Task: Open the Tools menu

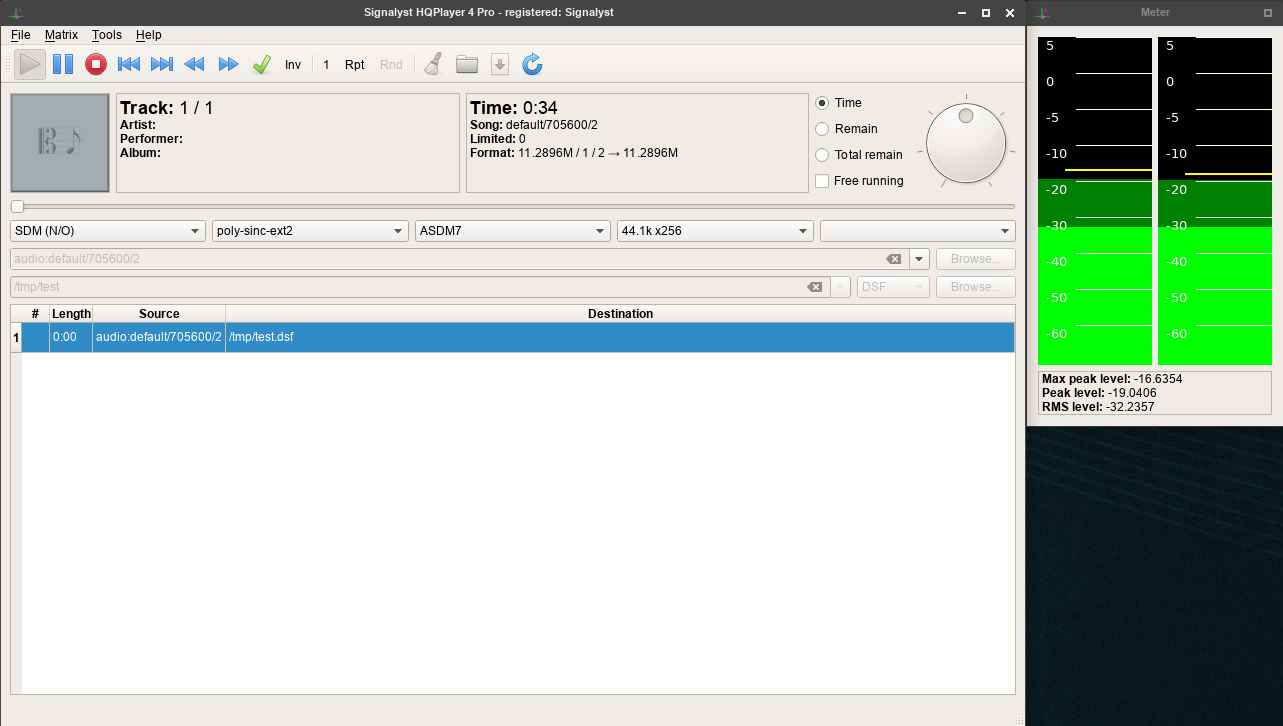Action: pos(106,35)
